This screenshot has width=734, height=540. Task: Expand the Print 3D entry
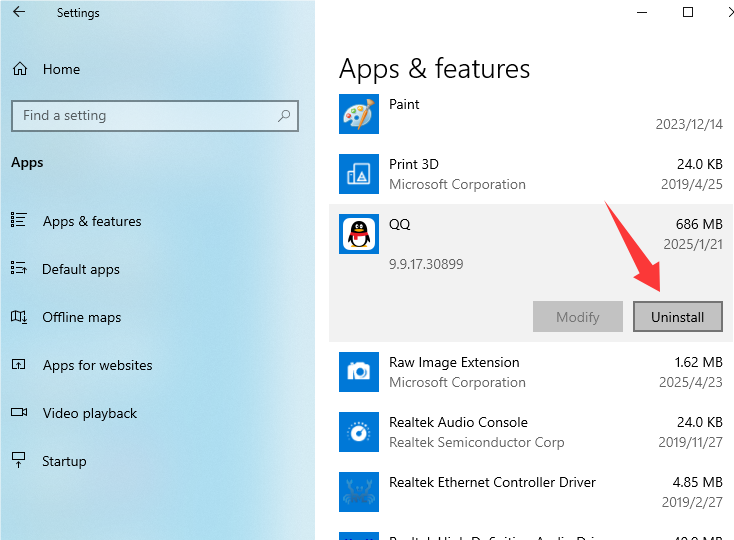point(530,174)
